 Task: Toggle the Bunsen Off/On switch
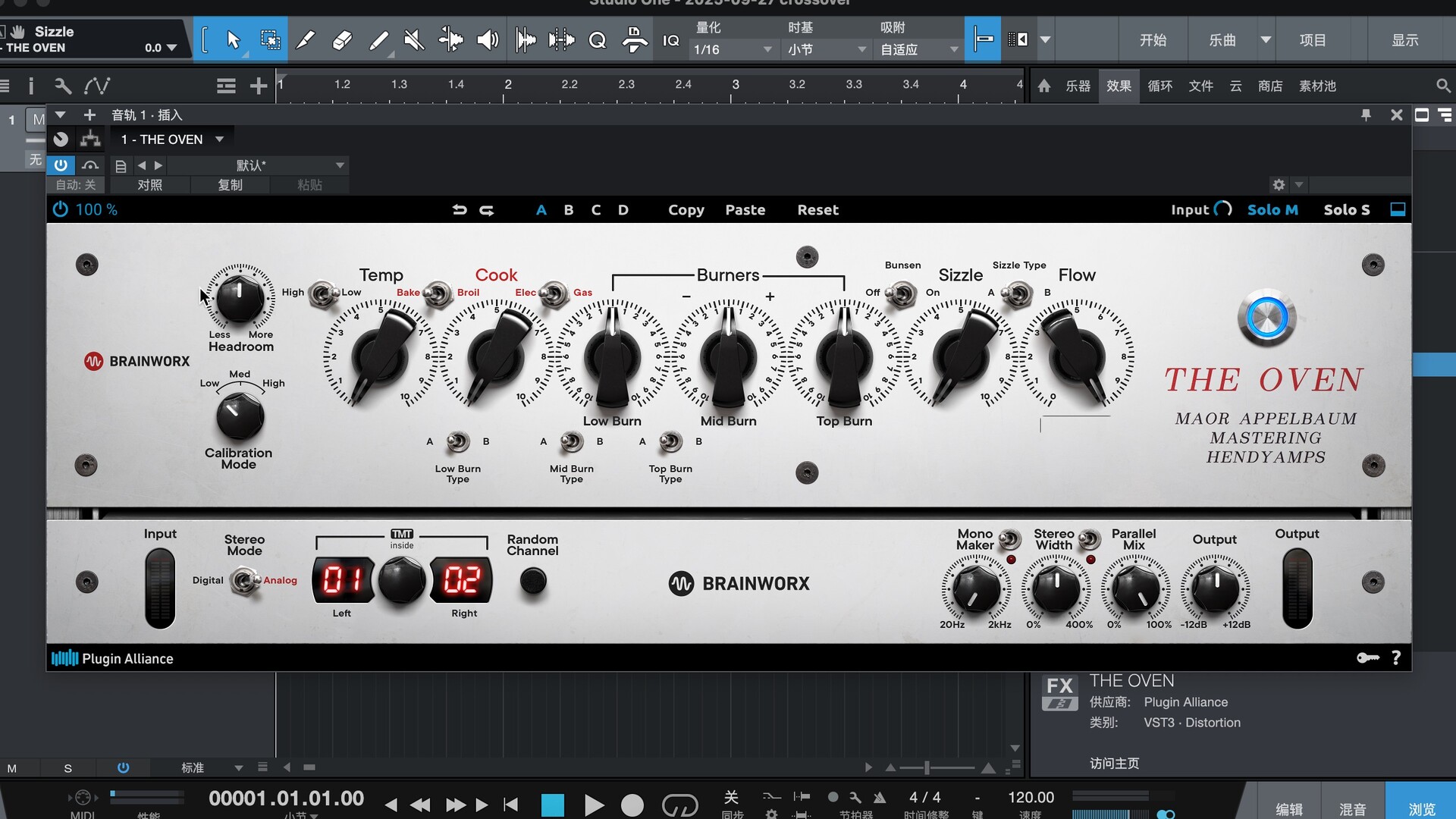[902, 293]
